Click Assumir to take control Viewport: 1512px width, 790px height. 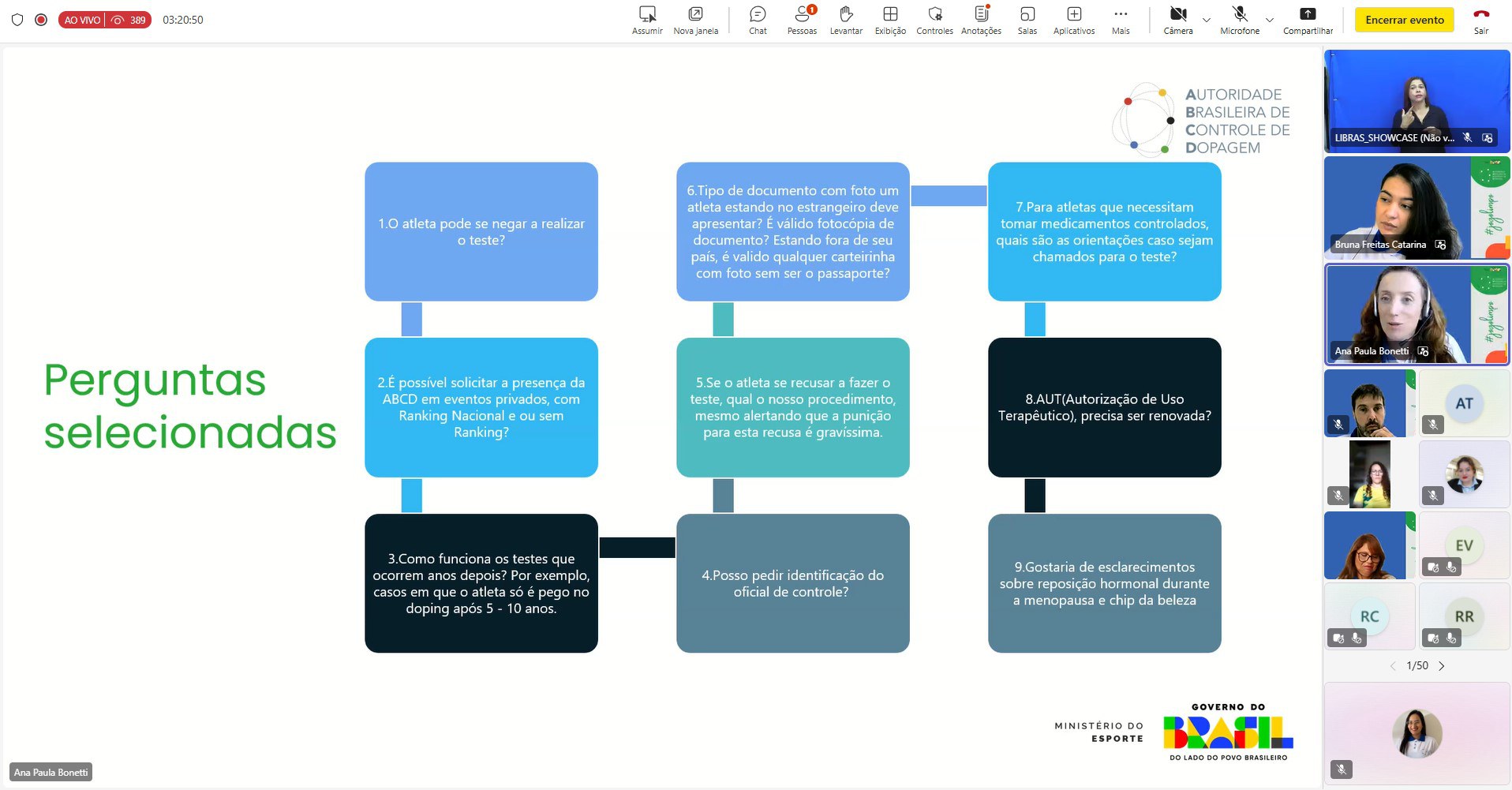(x=647, y=20)
